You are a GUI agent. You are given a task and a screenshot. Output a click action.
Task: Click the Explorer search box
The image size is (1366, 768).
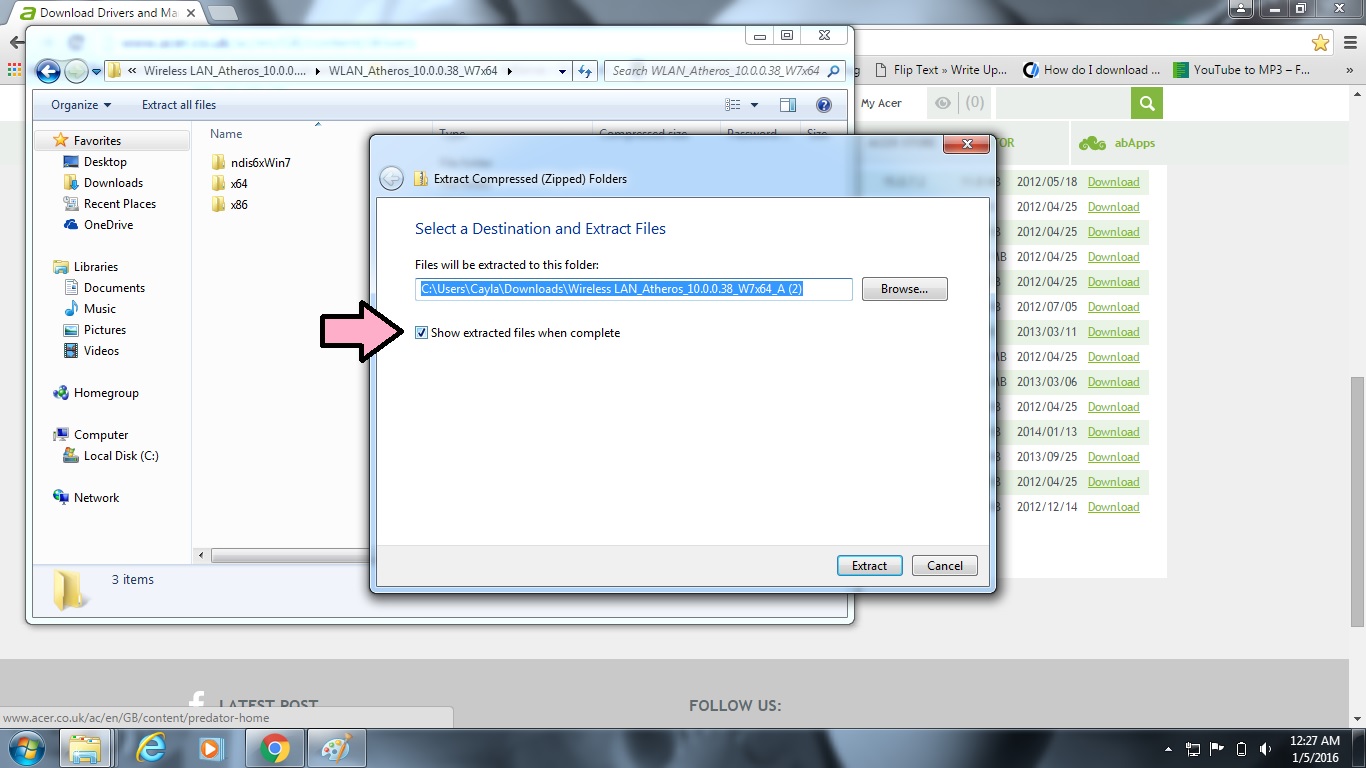point(724,71)
